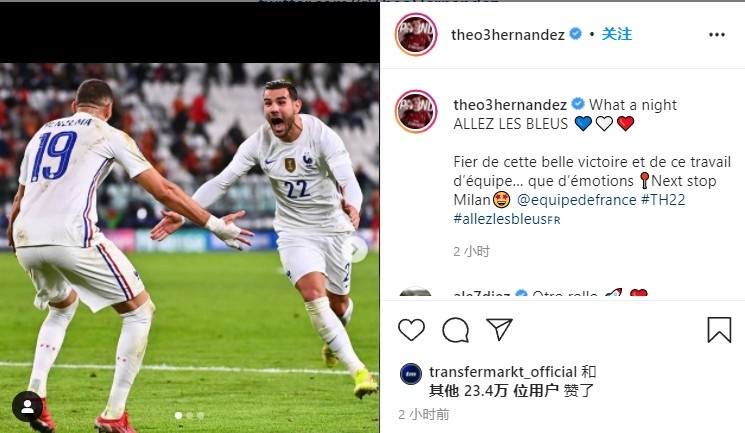The height and width of the screenshot is (433, 745).
Task: Open transfermarkt_official profile from likes
Action: point(503,372)
